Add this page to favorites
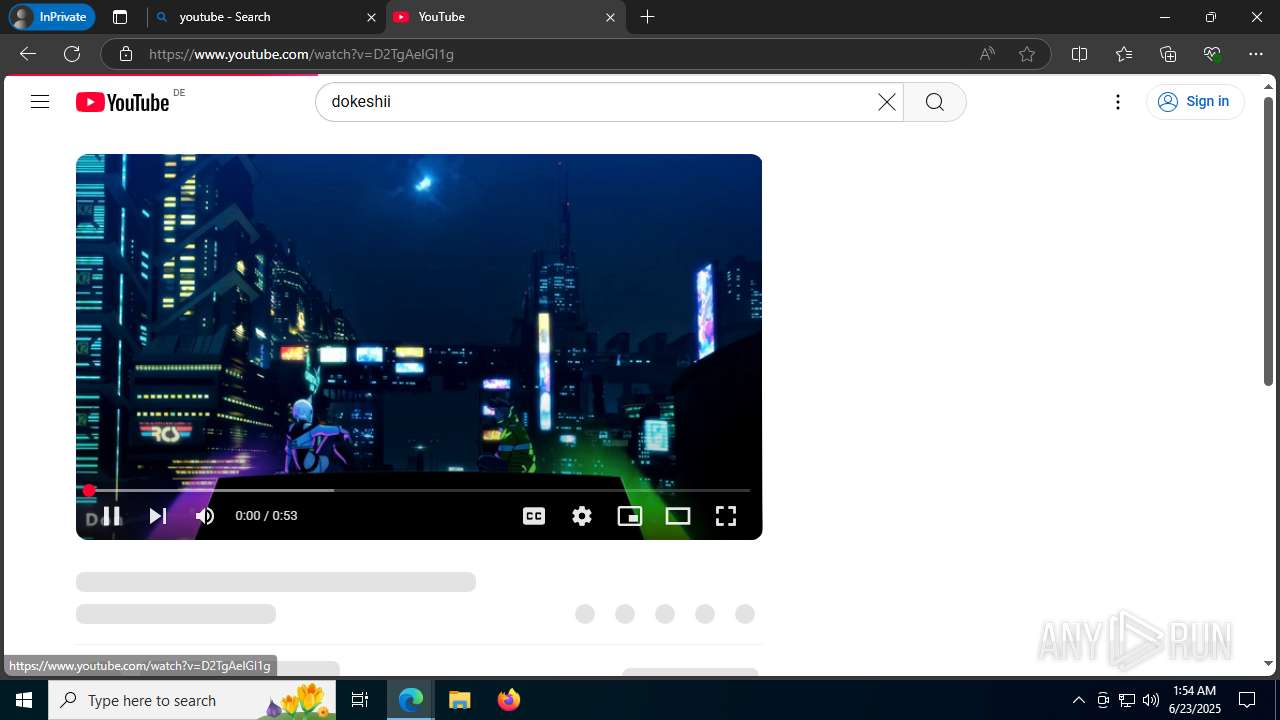This screenshot has height=720, width=1280. (x=1027, y=54)
